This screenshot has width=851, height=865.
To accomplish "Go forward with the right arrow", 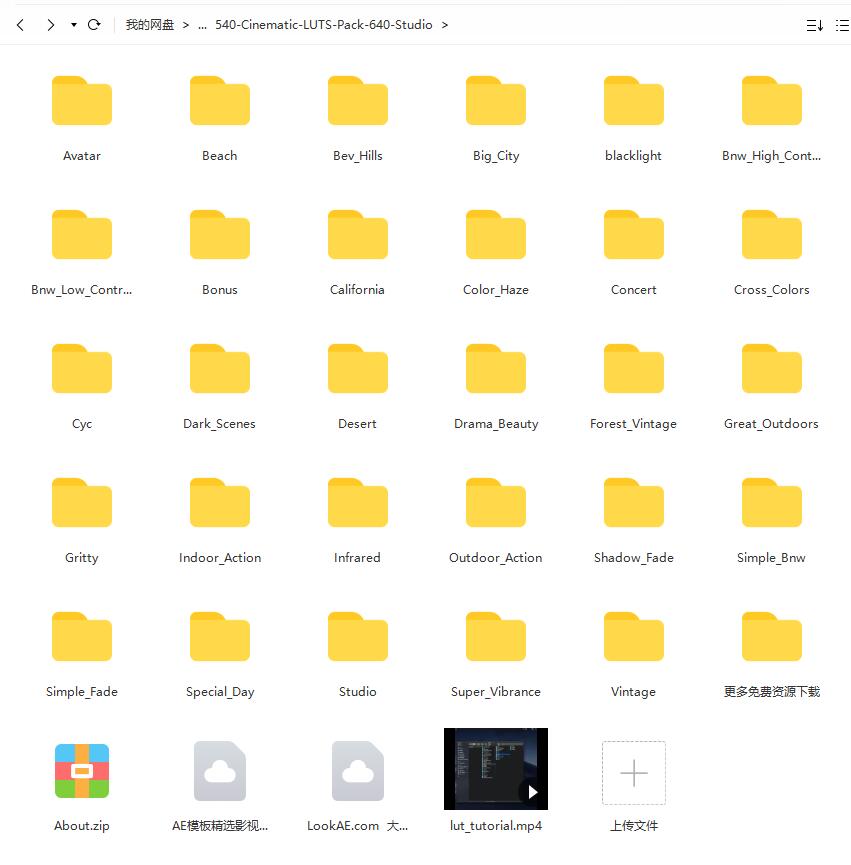I will 51,25.
